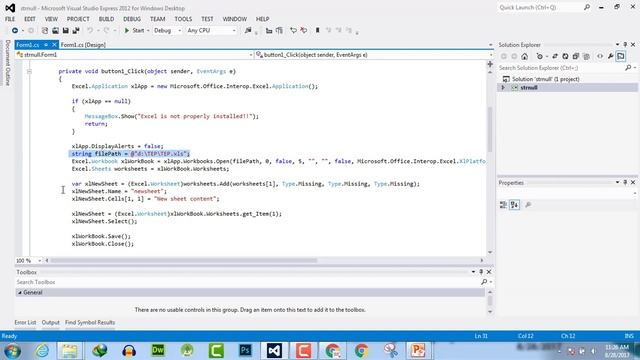Click the Pending Changes Filter icon

click(x=540, y=56)
